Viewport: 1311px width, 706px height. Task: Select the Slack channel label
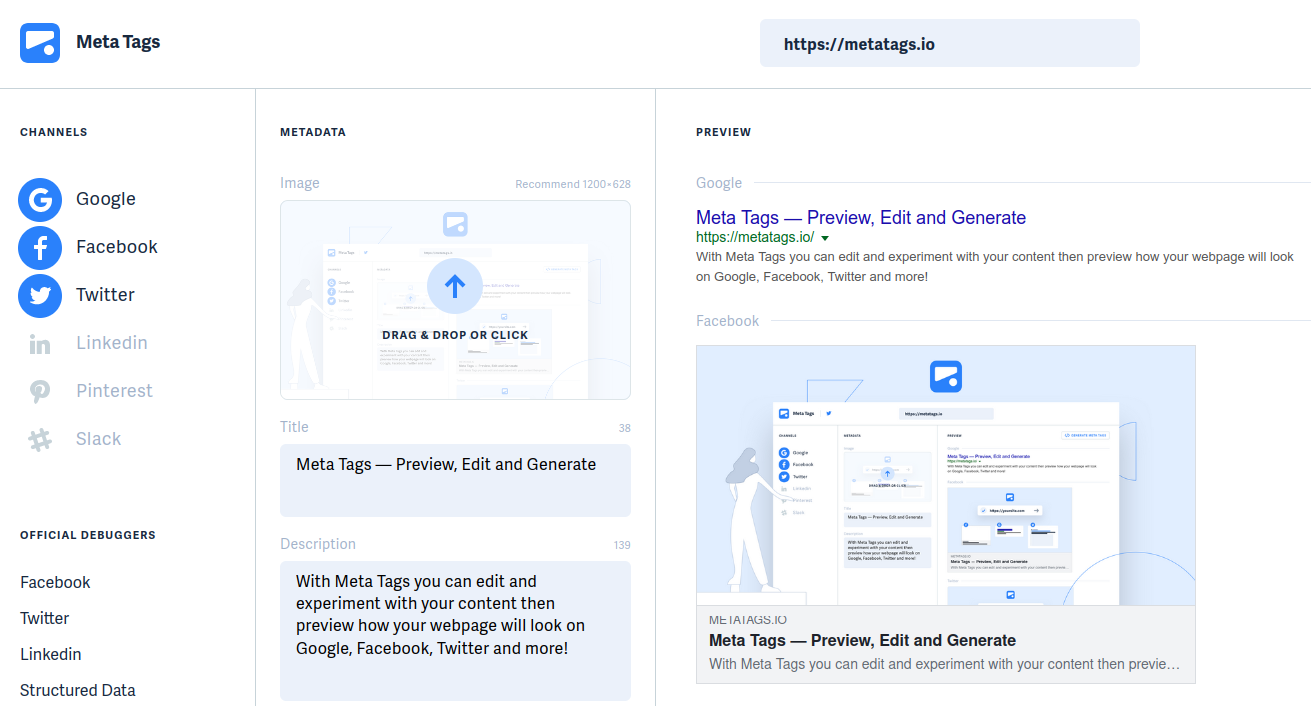(98, 439)
